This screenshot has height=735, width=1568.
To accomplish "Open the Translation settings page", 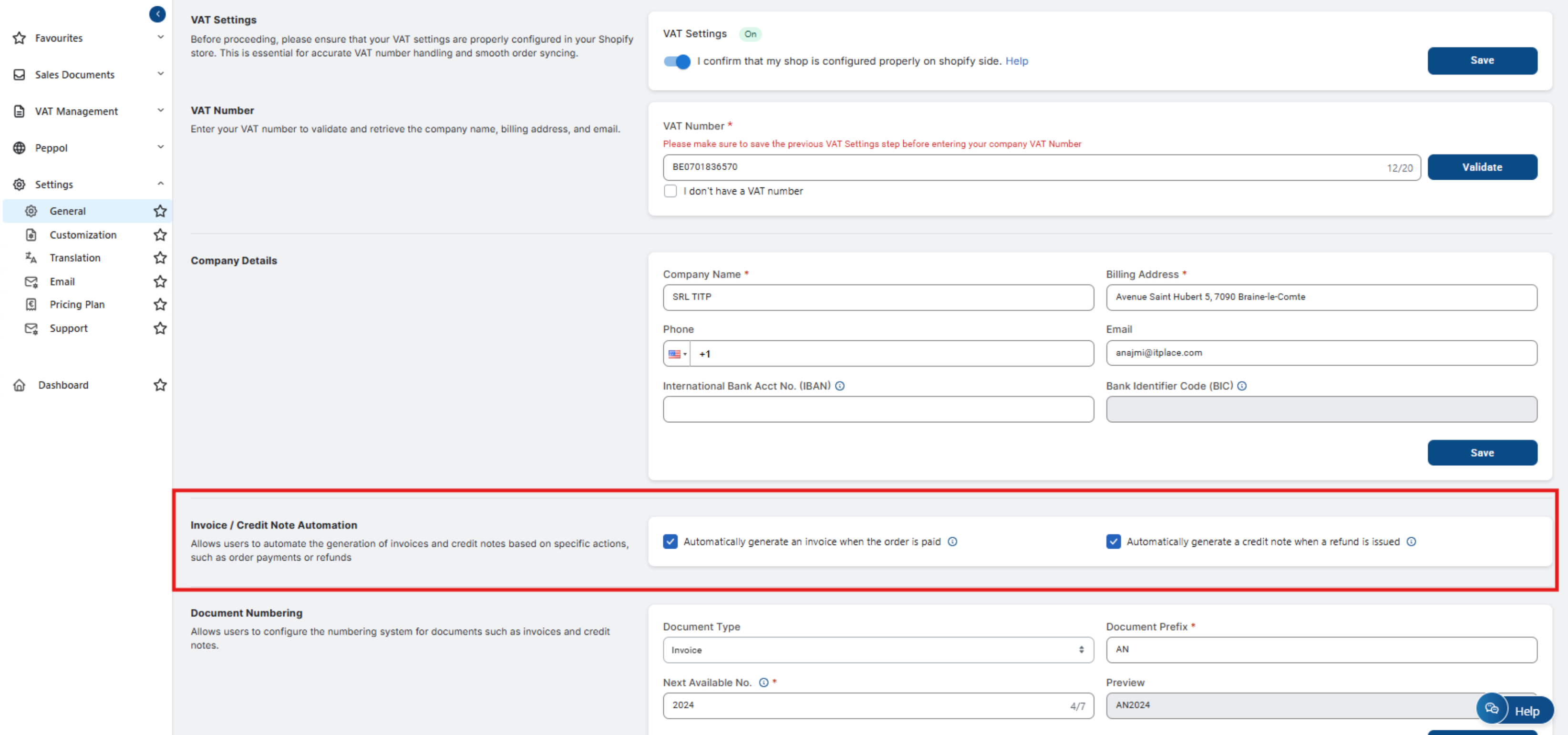I will click(x=75, y=258).
